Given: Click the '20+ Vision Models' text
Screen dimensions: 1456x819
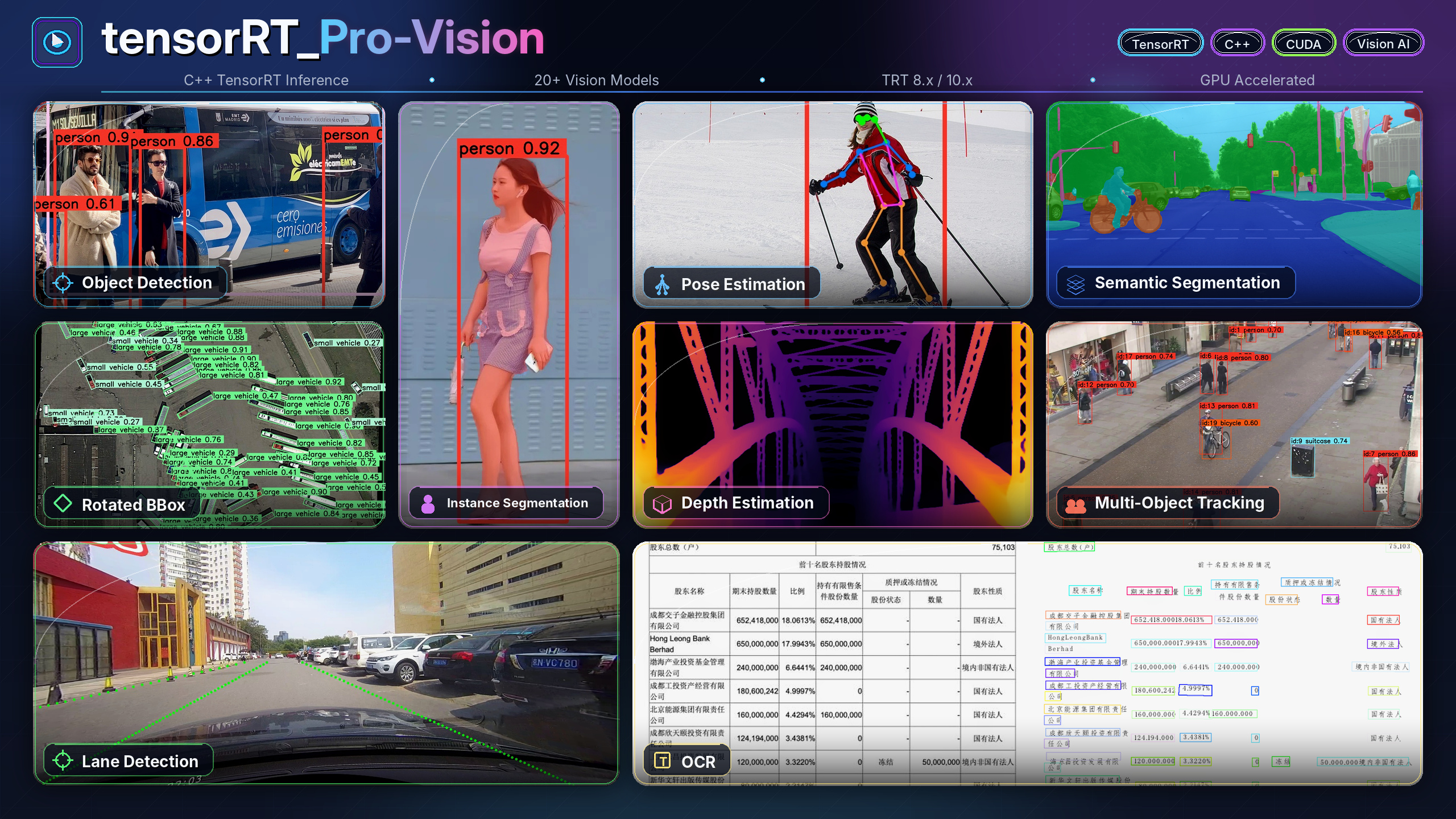Looking at the screenshot, I should [x=597, y=80].
